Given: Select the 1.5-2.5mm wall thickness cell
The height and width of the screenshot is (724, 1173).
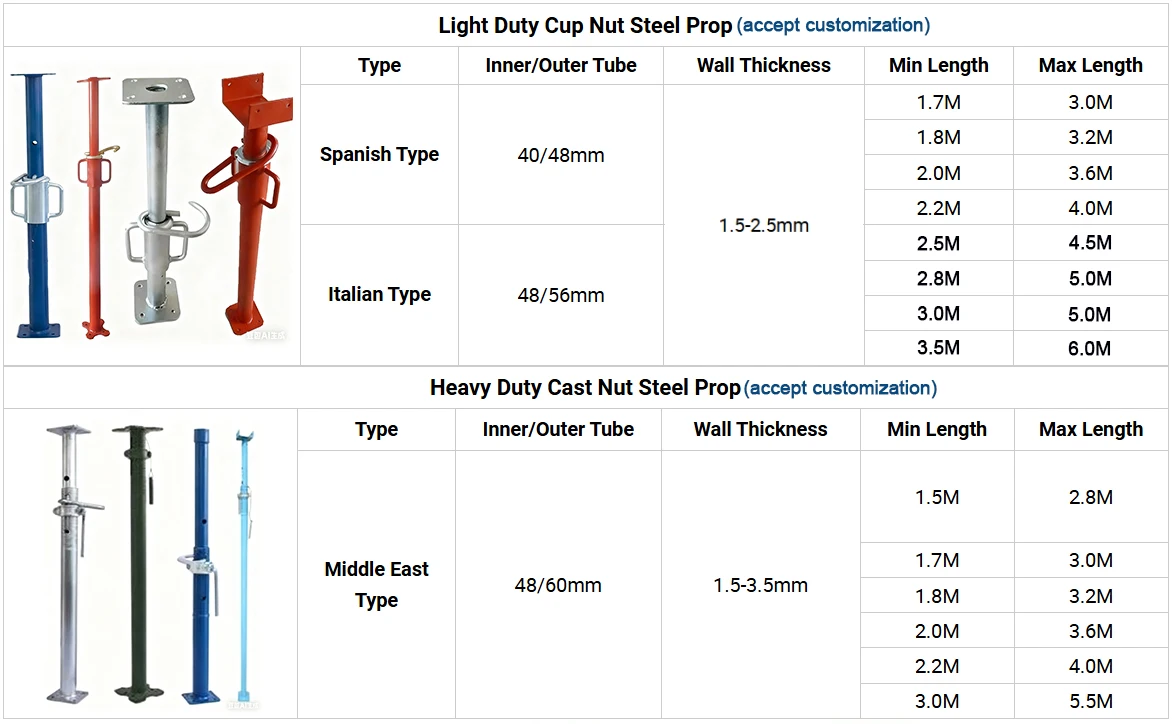Looking at the screenshot, I should coord(763,226).
